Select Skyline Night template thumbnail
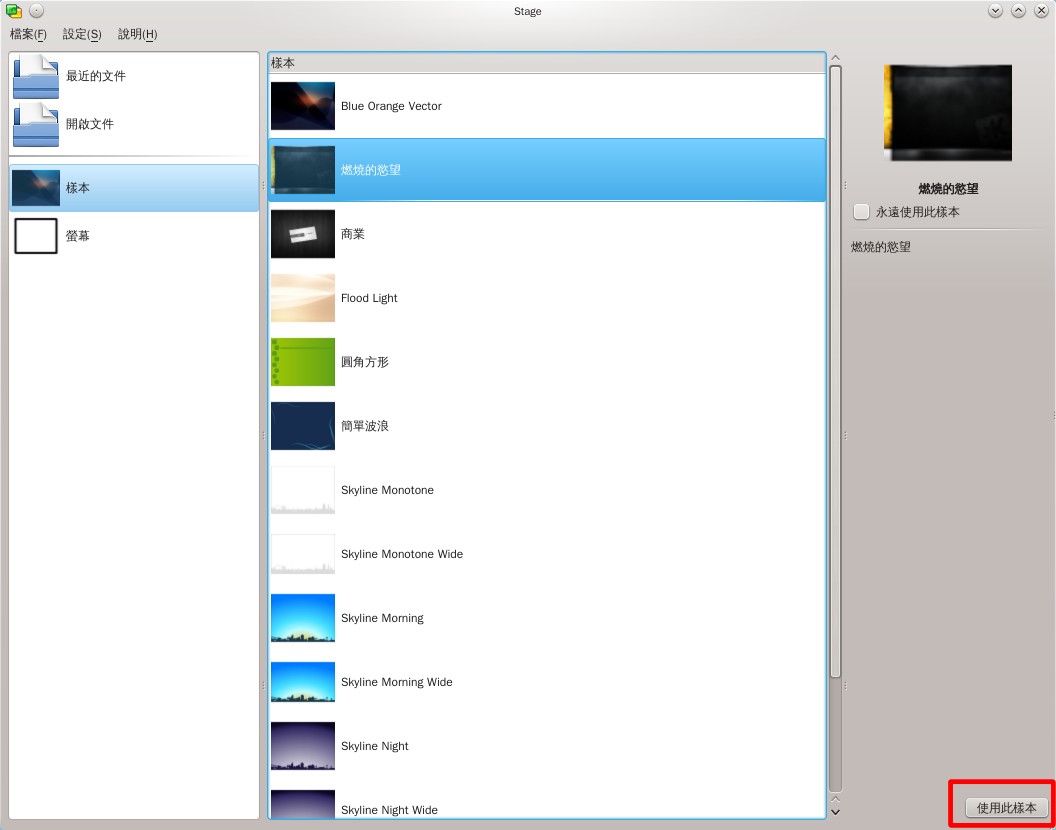This screenshot has height=830, width=1056. [x=302, y=746]
